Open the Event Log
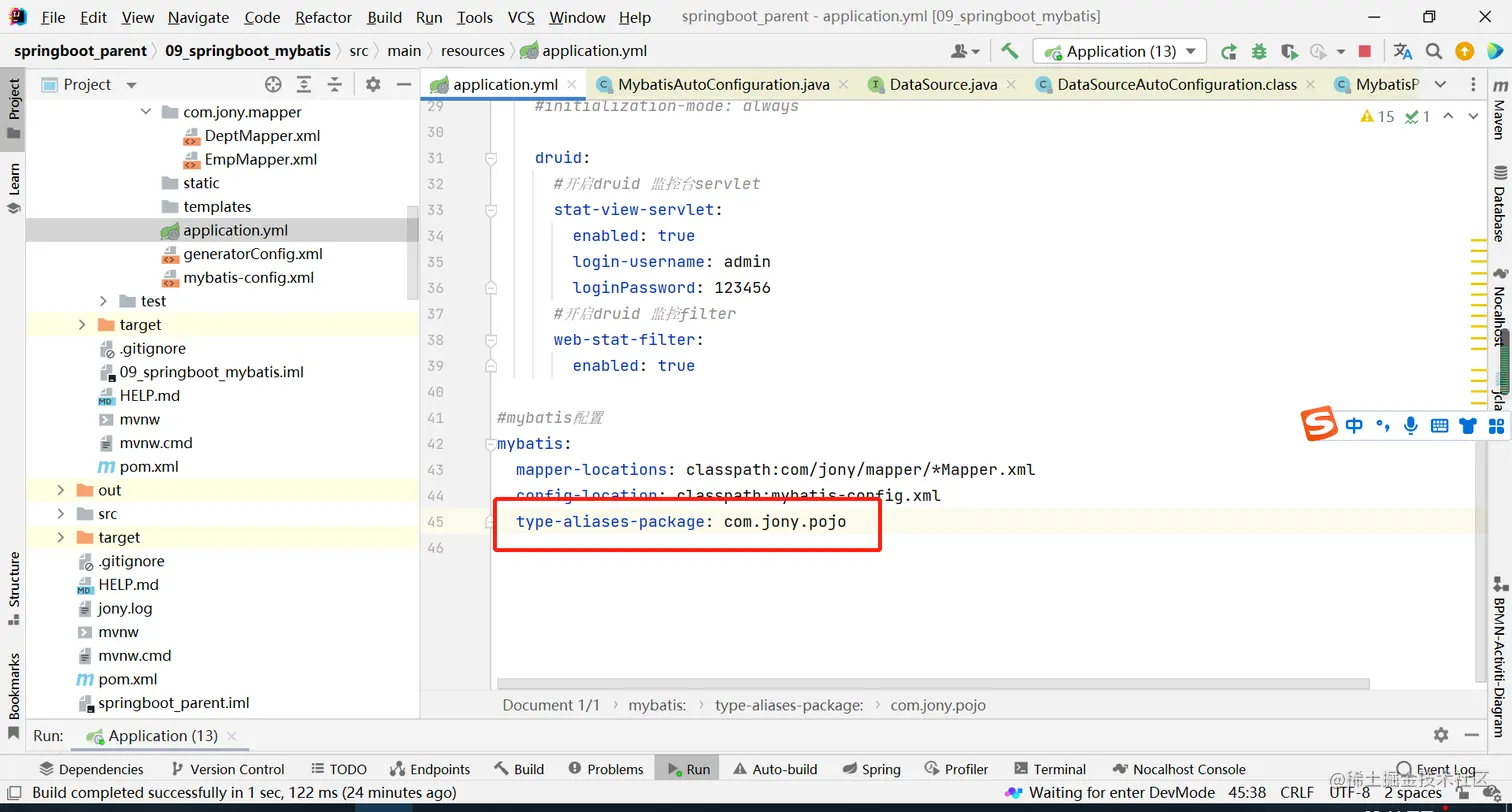This screenshot has width=1512, height=812. pos(1436,769)
